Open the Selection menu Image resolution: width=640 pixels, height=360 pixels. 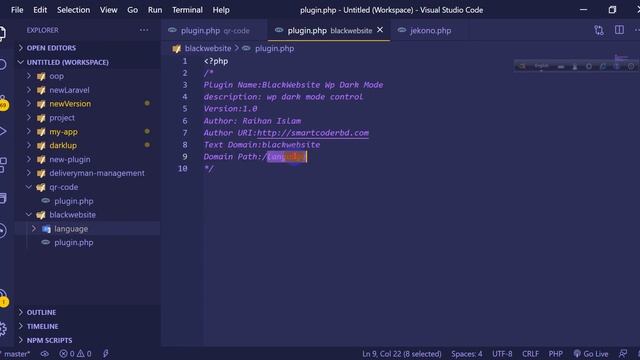[73, 10]
